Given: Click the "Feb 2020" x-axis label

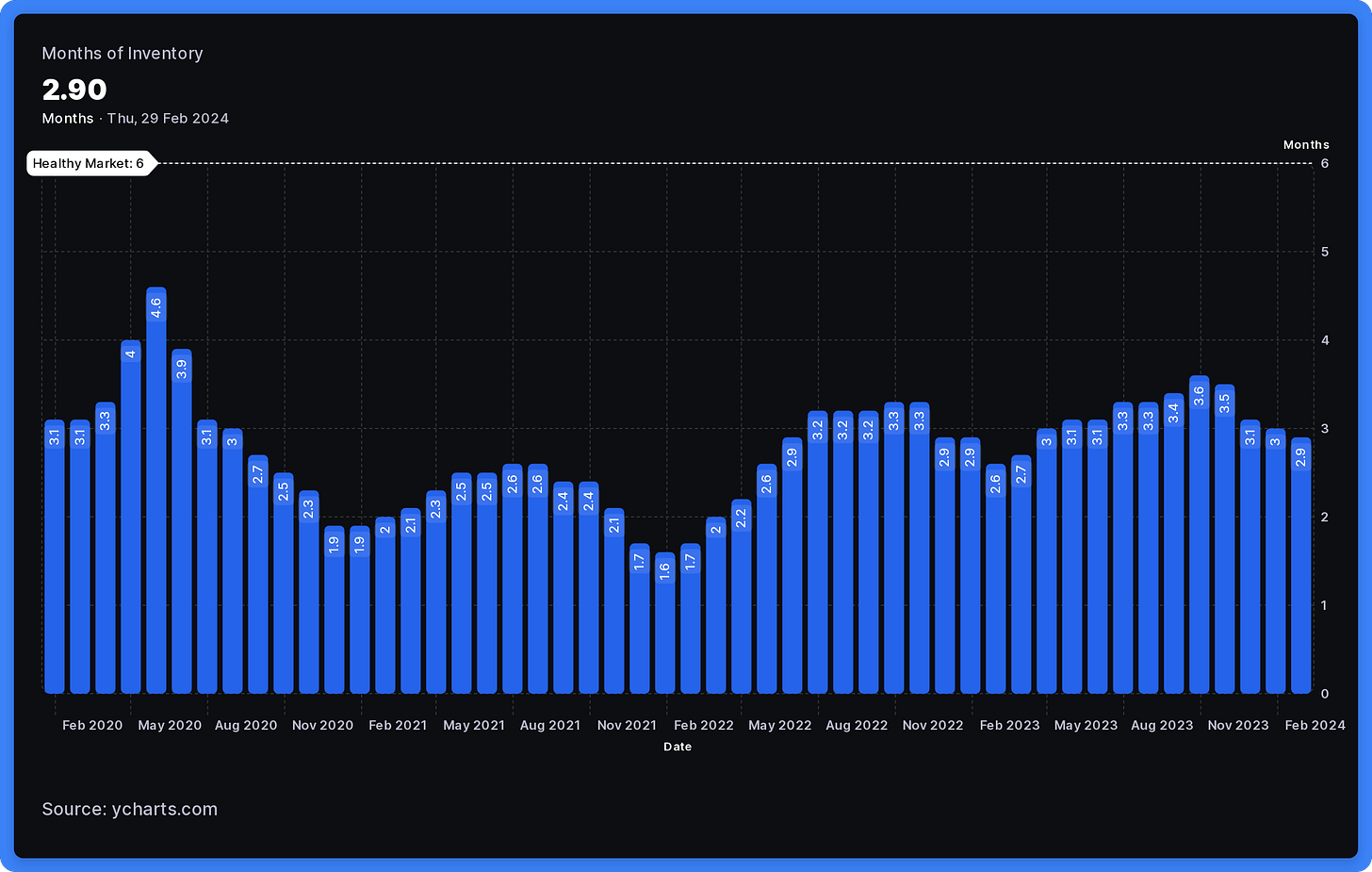Looking at the screenshot, I should click(92, 725).
